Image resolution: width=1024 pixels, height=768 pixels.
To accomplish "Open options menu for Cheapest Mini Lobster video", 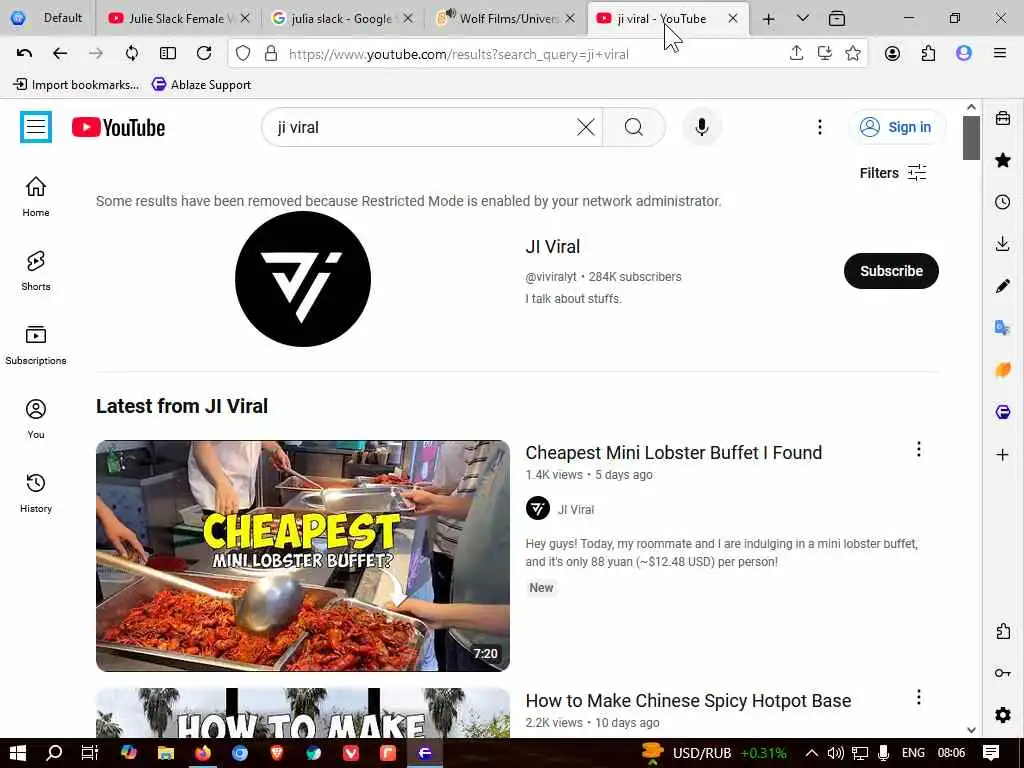I will [918, 449].
